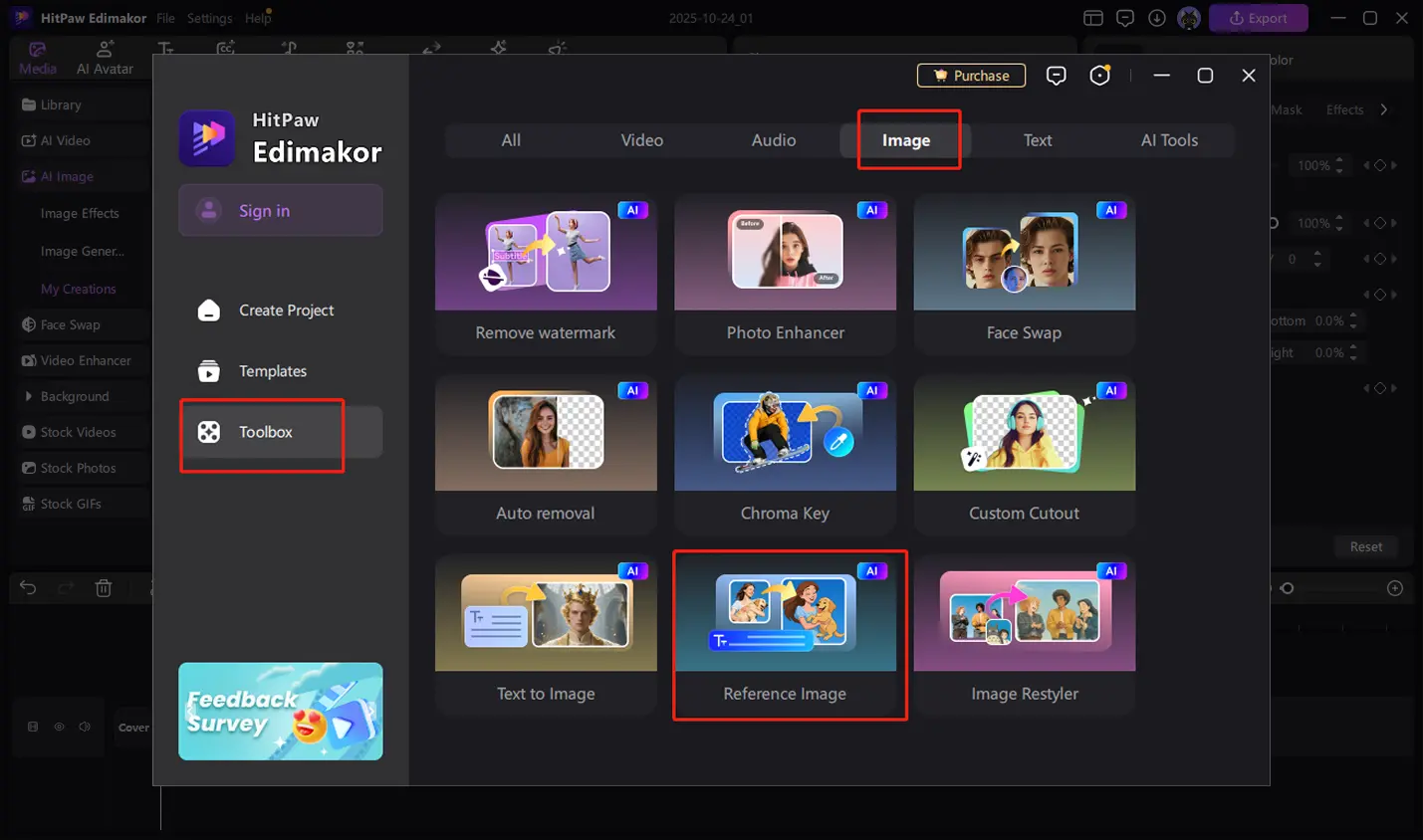
Task: Toggle the track lock icon in timeline
Action: pos(33,727)
